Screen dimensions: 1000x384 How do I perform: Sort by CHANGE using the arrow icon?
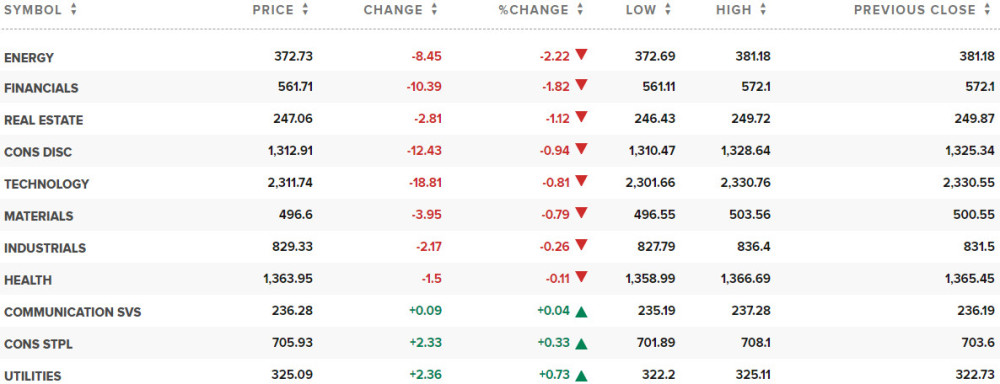pos(434,10)
